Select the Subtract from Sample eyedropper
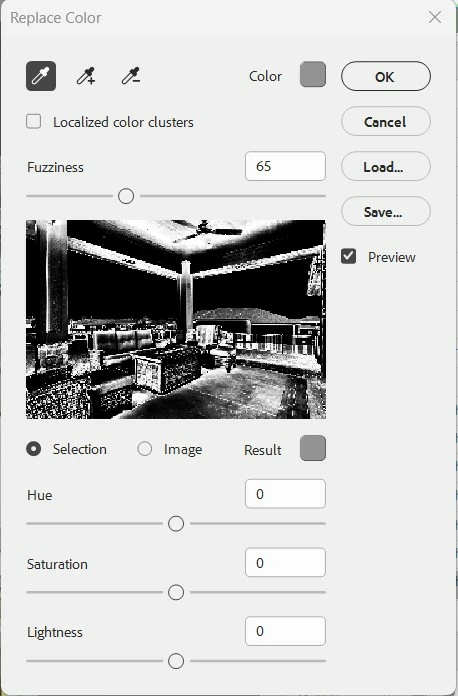 click(x=131, y=76)
